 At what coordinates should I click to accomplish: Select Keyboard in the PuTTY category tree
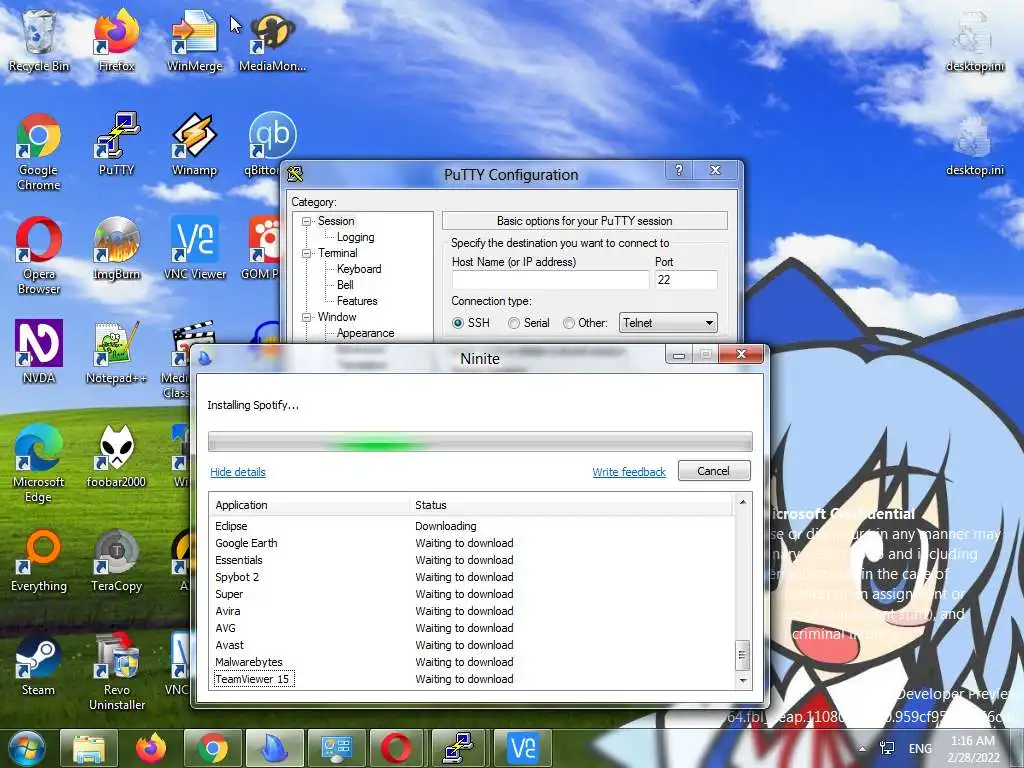tap(359, 269)
